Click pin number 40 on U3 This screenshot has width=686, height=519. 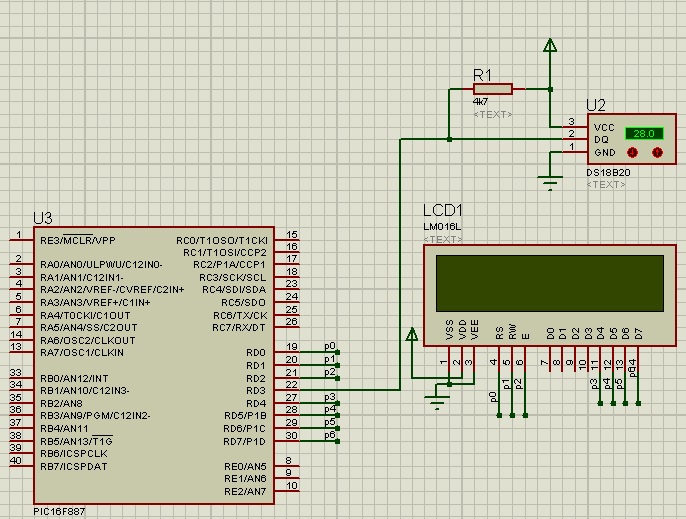(x=16, y=460)
